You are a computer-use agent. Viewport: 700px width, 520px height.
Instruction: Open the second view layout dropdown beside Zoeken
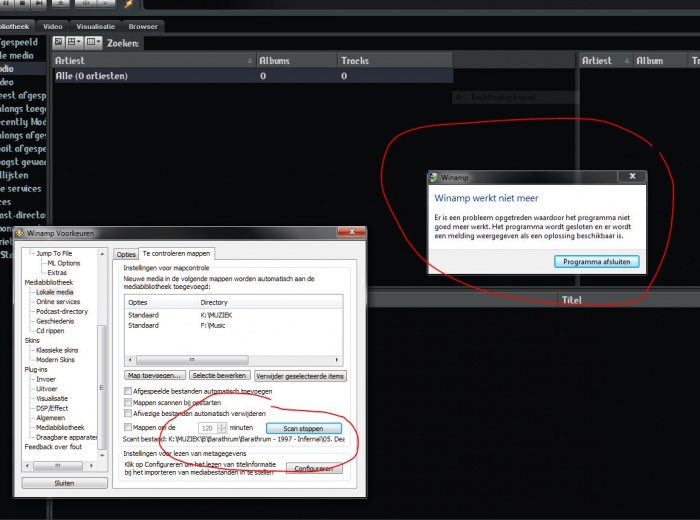74,42
